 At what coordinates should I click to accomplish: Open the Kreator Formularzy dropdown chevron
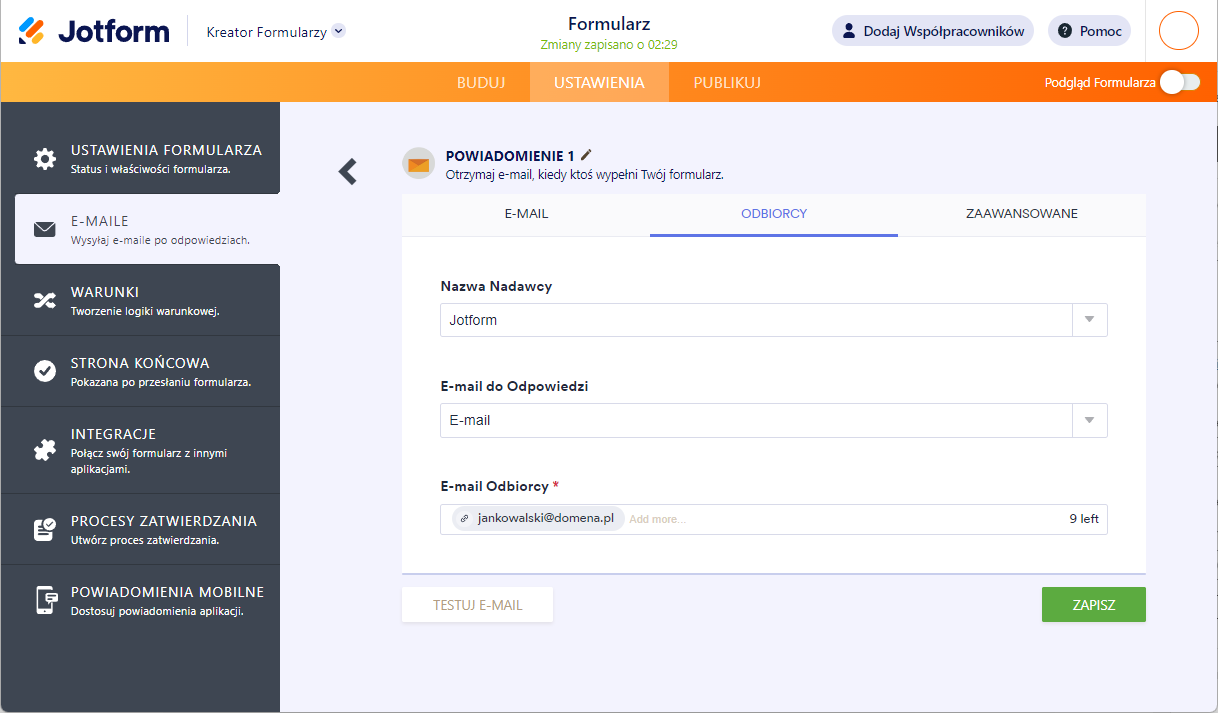click(338, 31)
